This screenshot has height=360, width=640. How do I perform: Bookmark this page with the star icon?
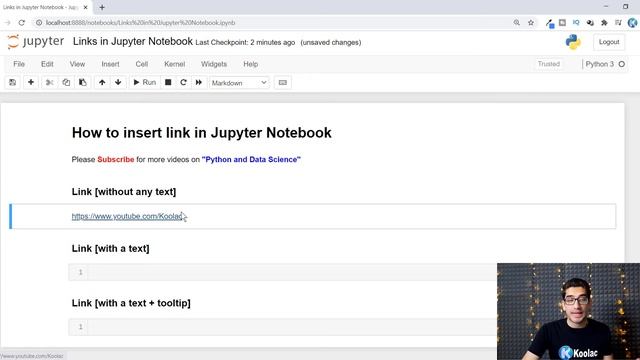pyautogui.click(x=531, y=23)
